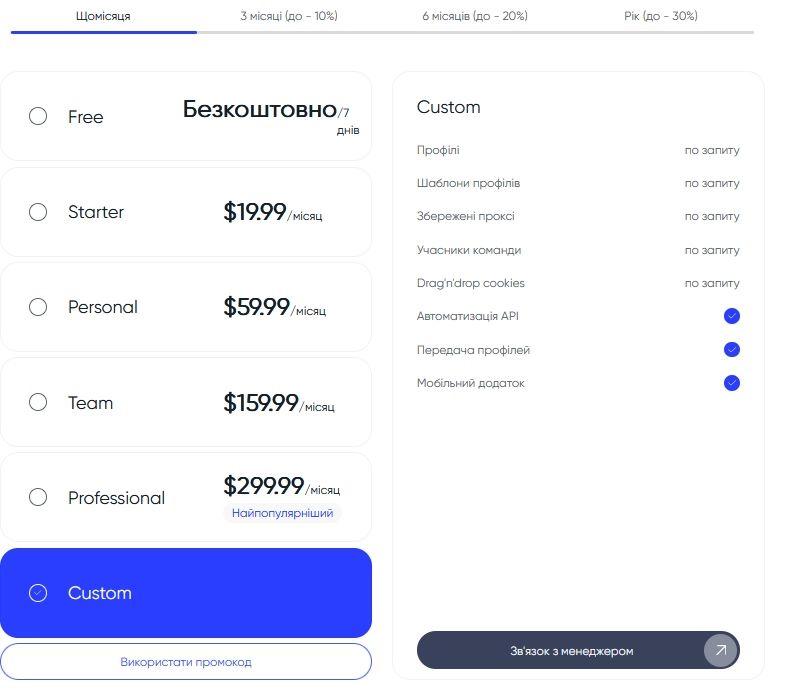Select the Professional plan radio button
Viewport: 800px width, 694px height.
[x=38, y=497]
